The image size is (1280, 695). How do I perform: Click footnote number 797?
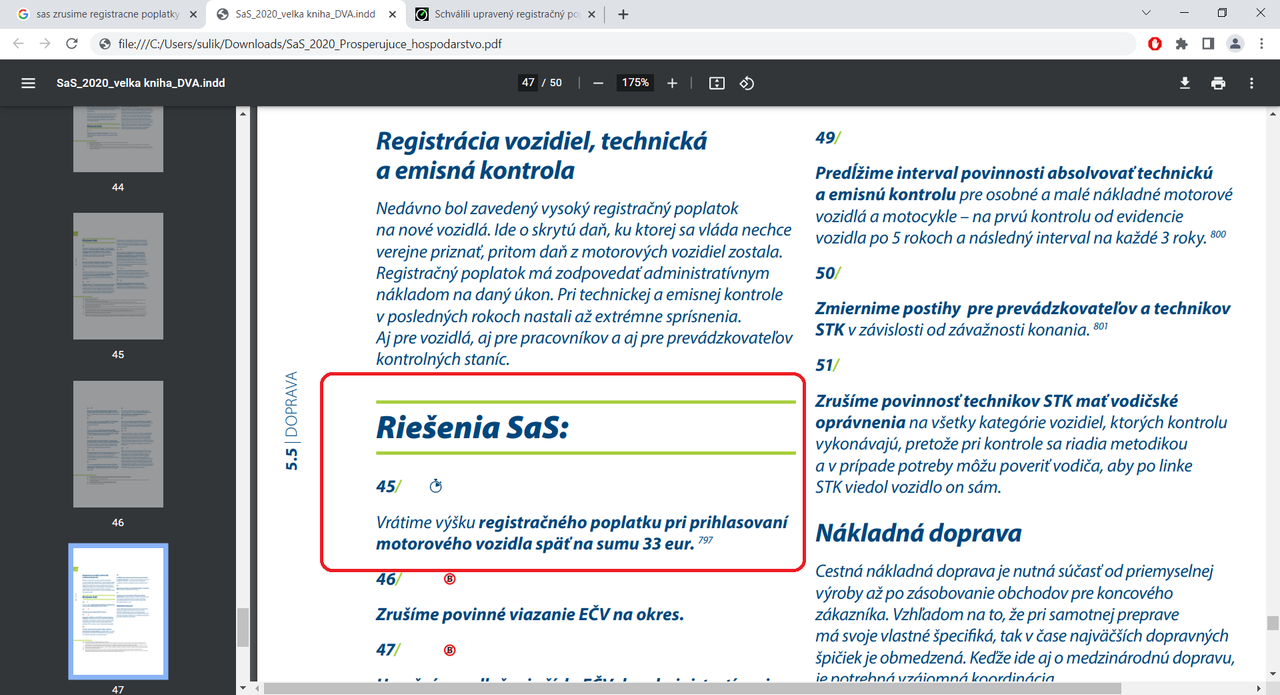(x=706, y=541)
